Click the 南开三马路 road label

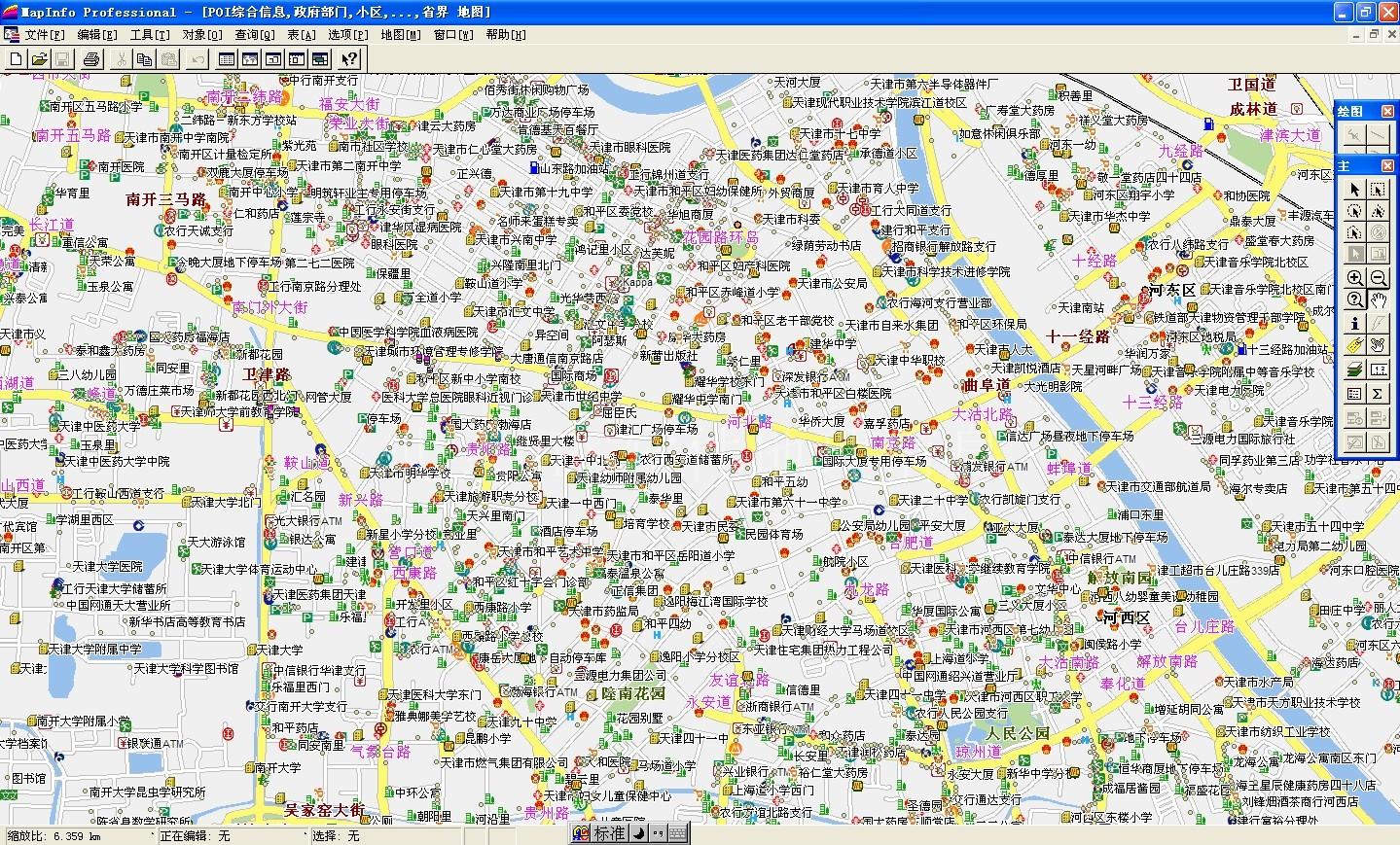(167, 199)
